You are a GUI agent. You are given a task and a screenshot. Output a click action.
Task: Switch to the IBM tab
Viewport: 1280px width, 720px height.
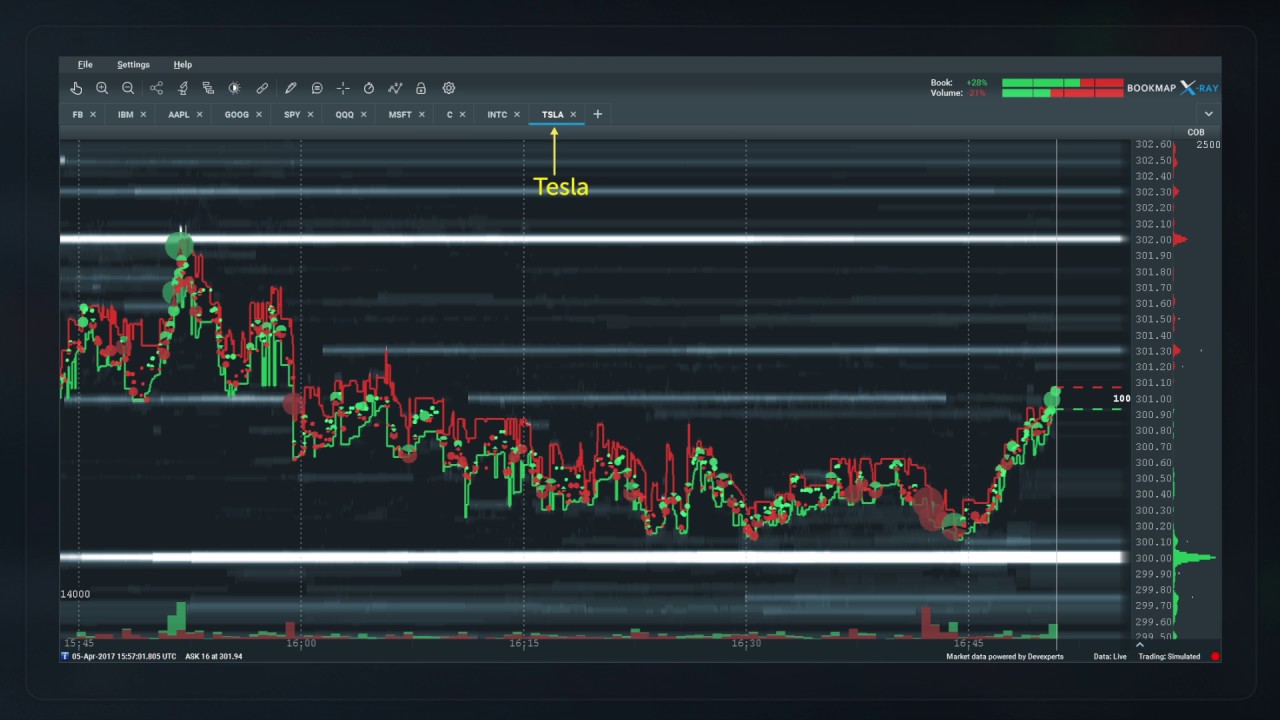[x=125, y=115]
